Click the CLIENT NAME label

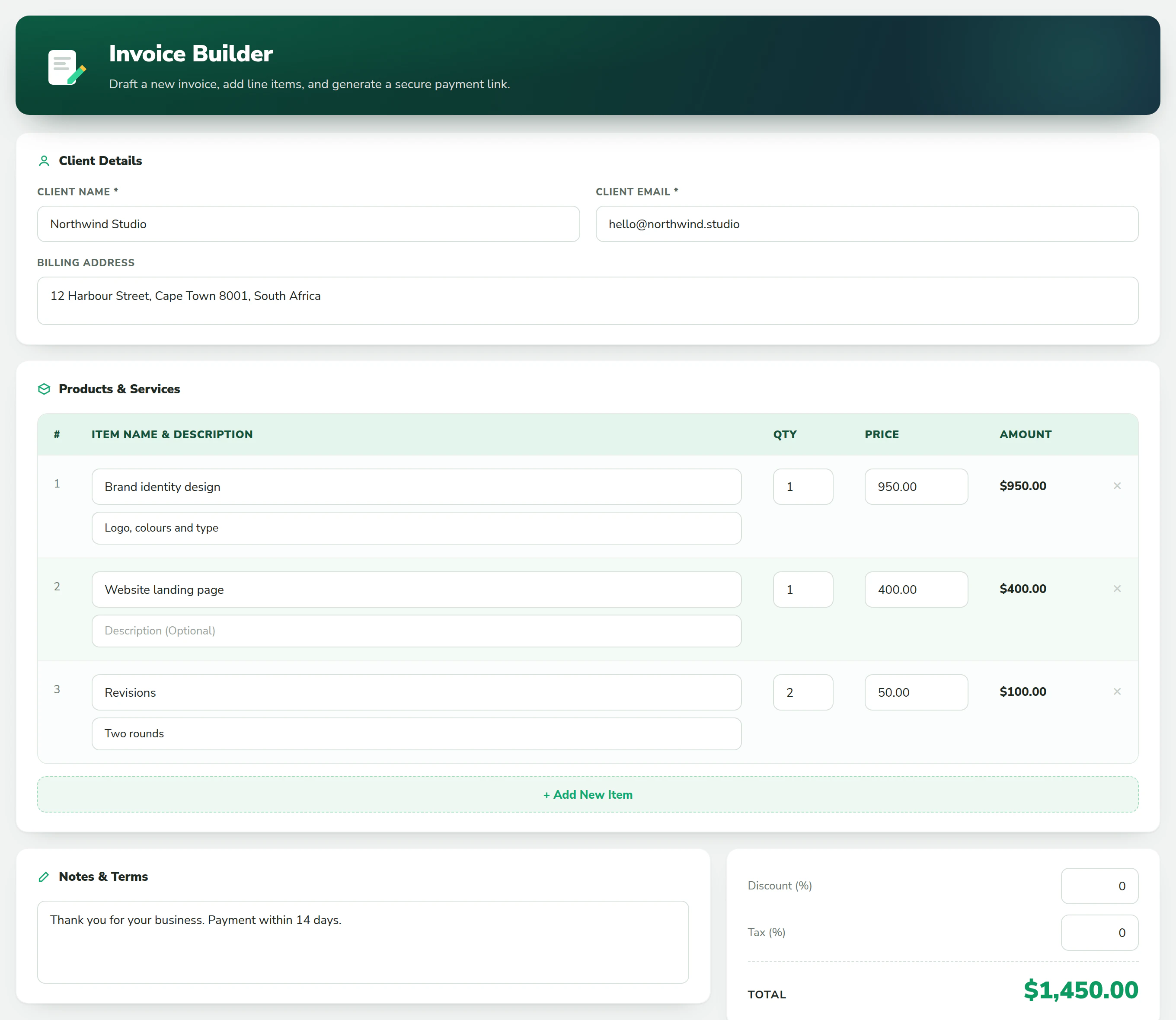pyautogui.click(x=77, y=192)
